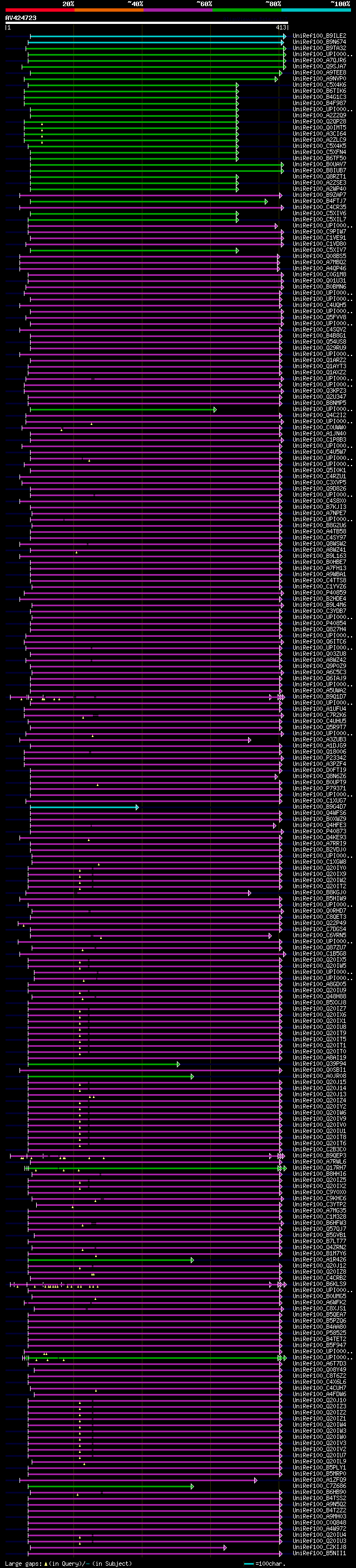This screenshot has width=356, height=1568.
Task: Click the purple ~60% identity legend bar
Action: 177,11
